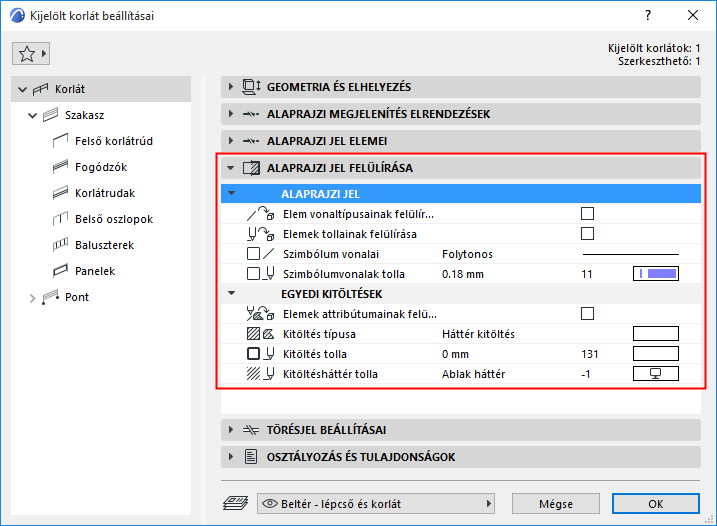The width and height of the screenshot is (717, 526).
Task: Select Belső oszlopok in tree
Action: tap(114, 219)
